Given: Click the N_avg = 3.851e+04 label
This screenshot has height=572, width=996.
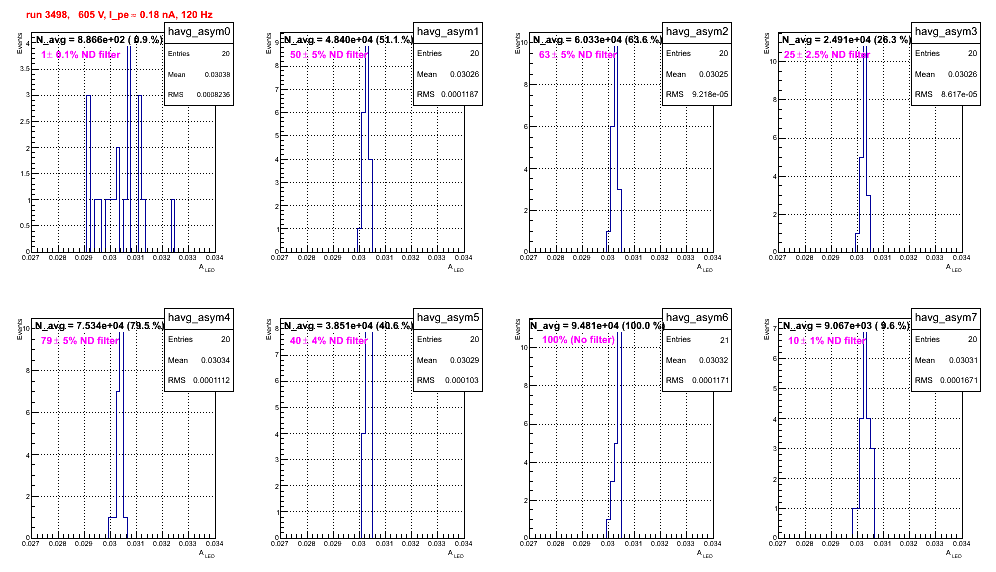Looking at the screenshot, I should [348, 325].
